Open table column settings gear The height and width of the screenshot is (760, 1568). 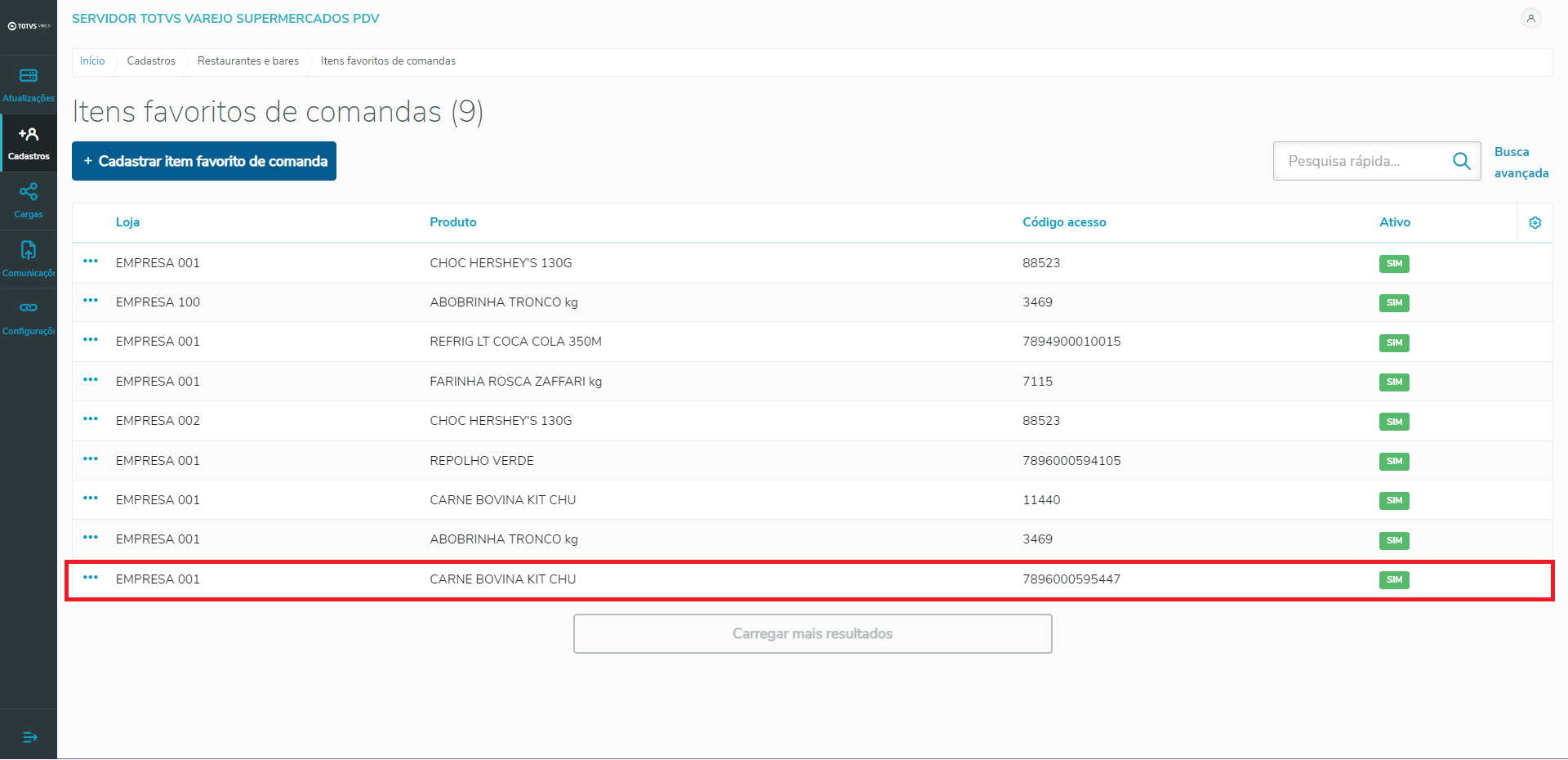1535,222
